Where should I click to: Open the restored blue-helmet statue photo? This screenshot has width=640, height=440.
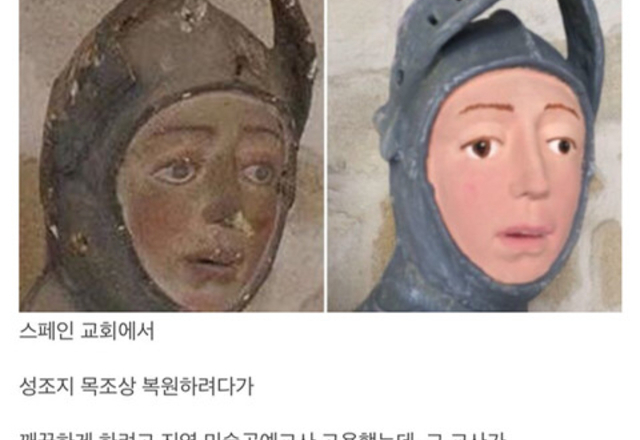coord(475,156)
